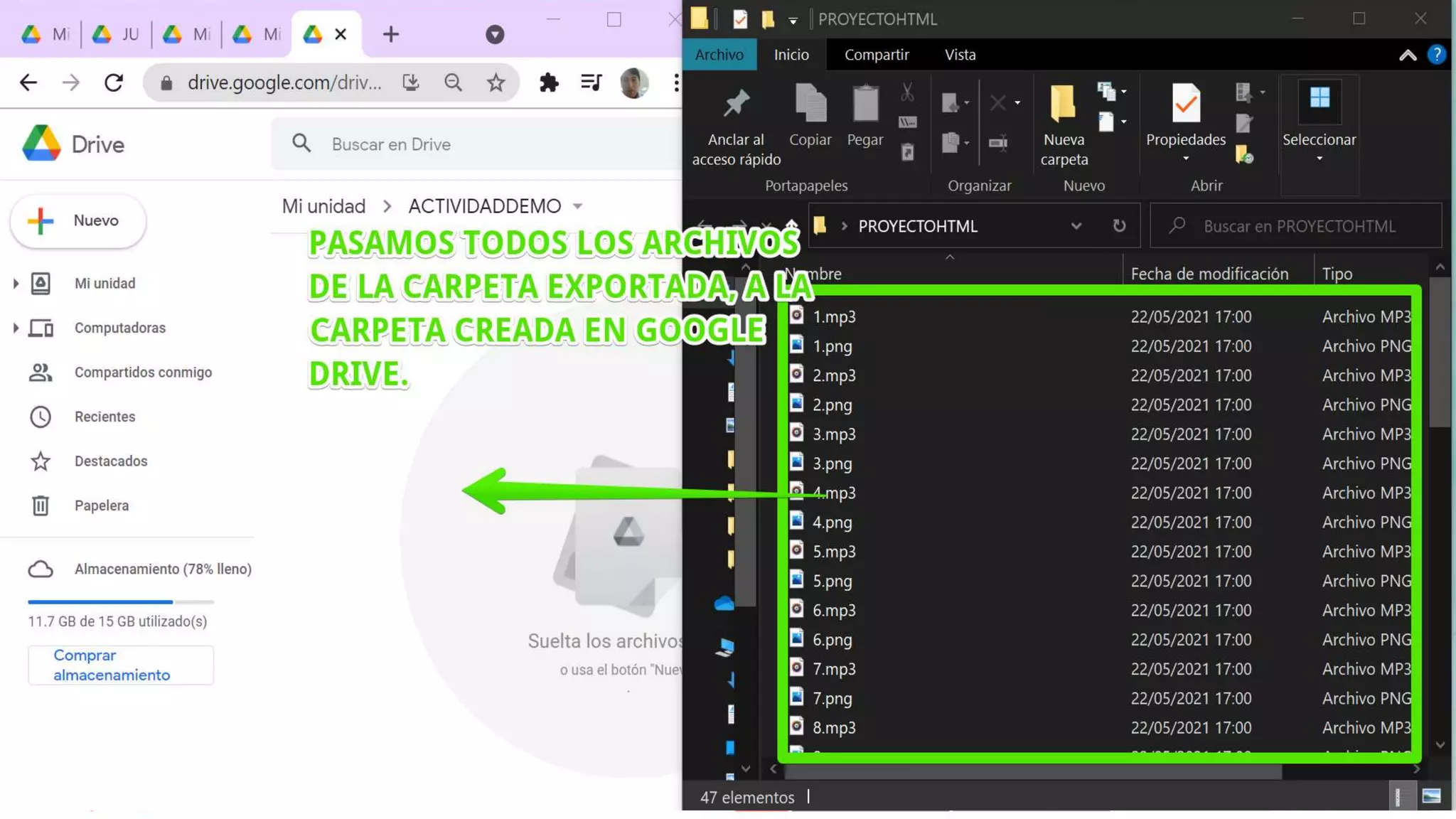Collapse the ribbon with up chevron
Image resolution: width=1456 pixels, height=819 pixels.
(1408, 55)
